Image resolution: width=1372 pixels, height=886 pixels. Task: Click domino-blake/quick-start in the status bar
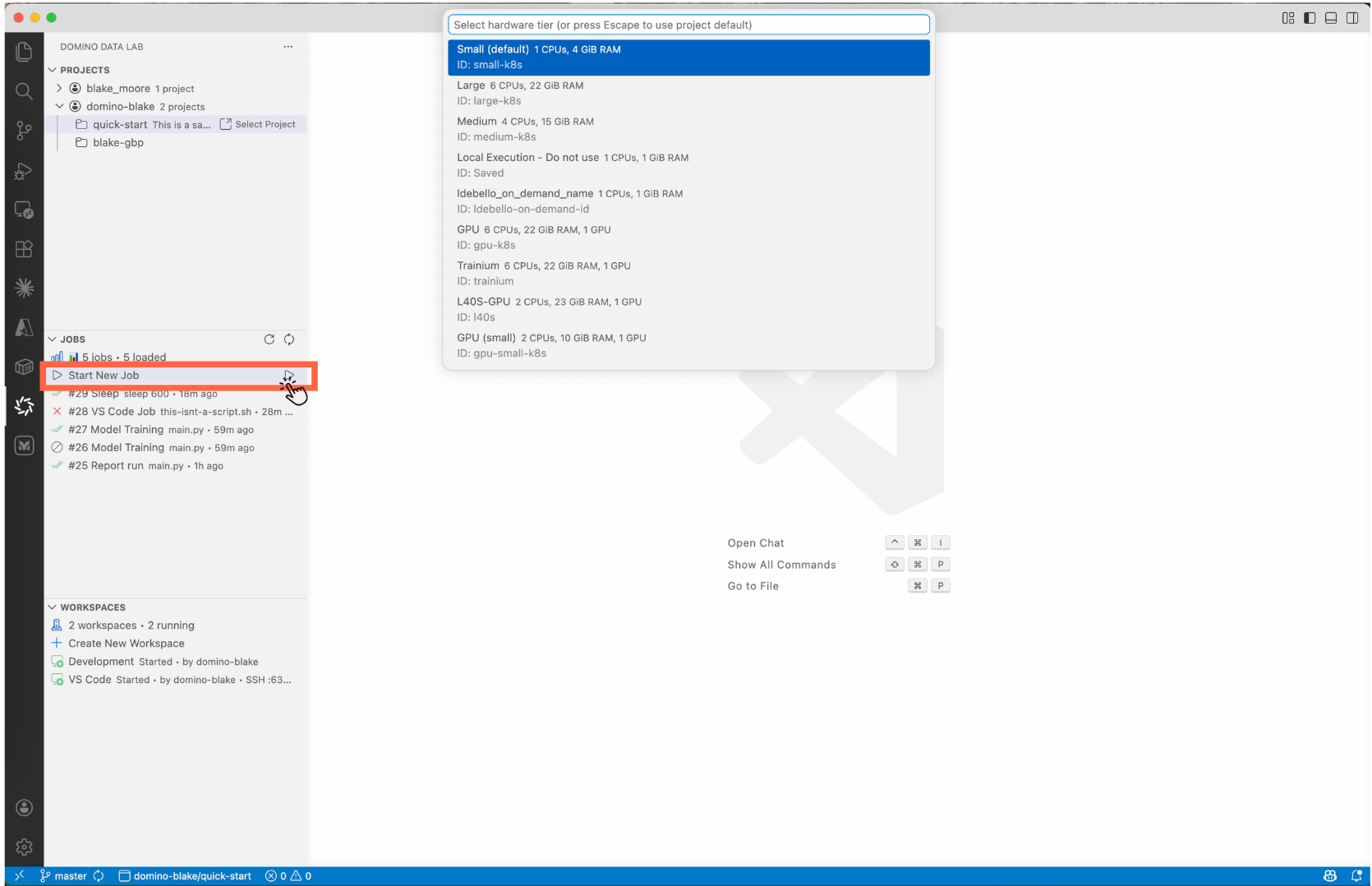click(186, 876)
